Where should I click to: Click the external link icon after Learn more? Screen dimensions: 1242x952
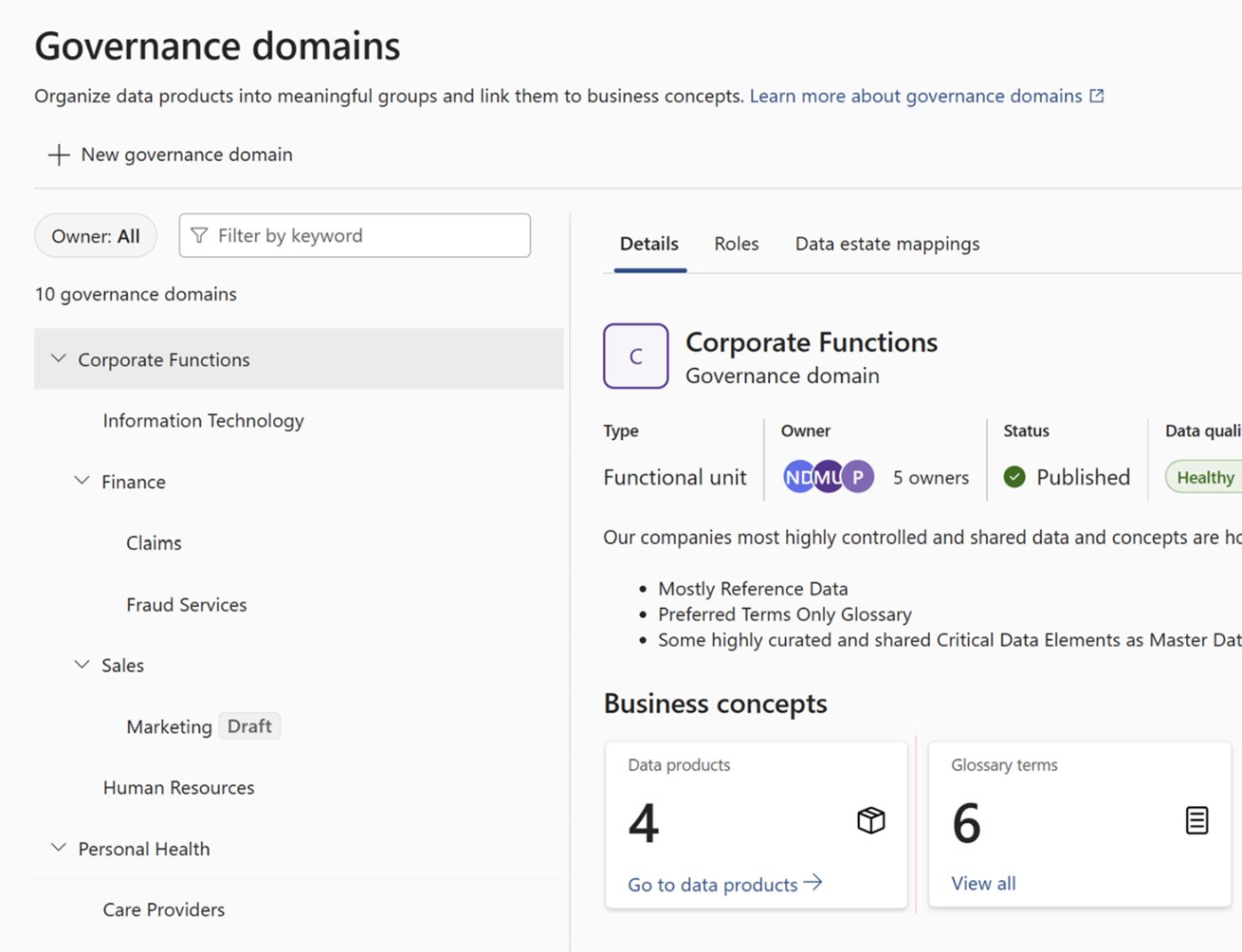click(1096, 95)
